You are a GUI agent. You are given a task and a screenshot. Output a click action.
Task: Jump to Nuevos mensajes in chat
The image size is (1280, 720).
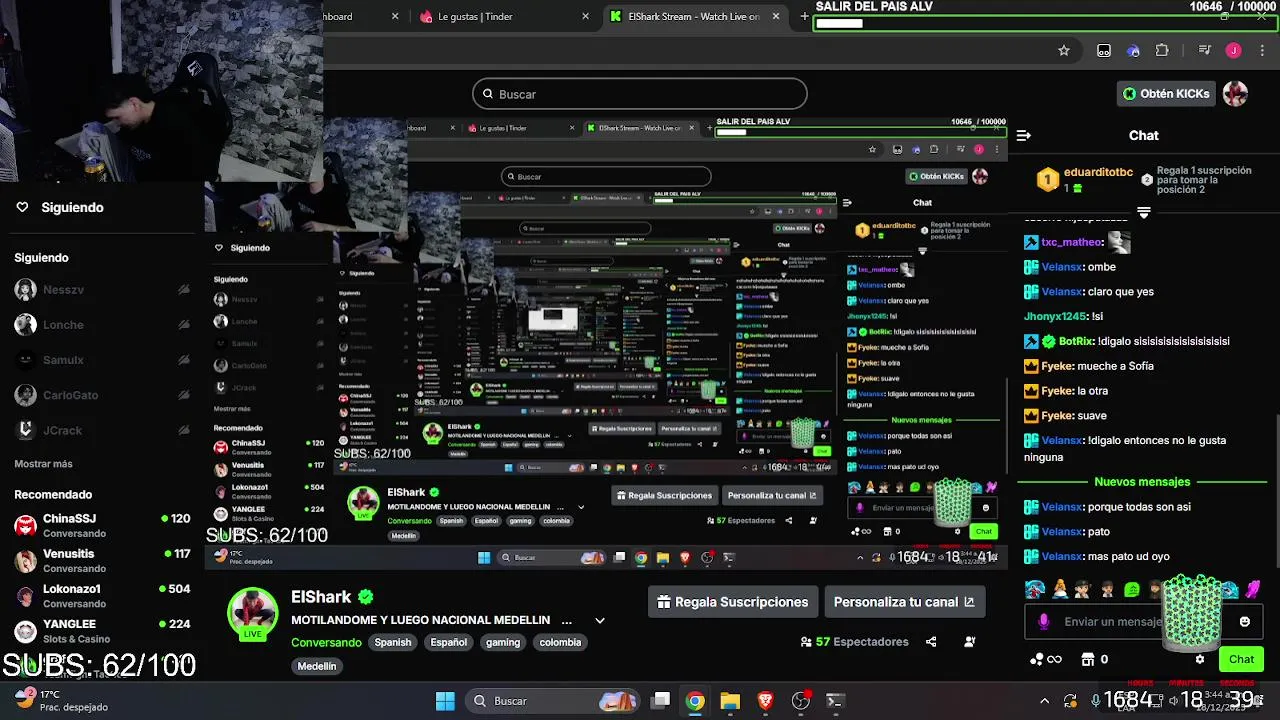(x=1142, y=482)
